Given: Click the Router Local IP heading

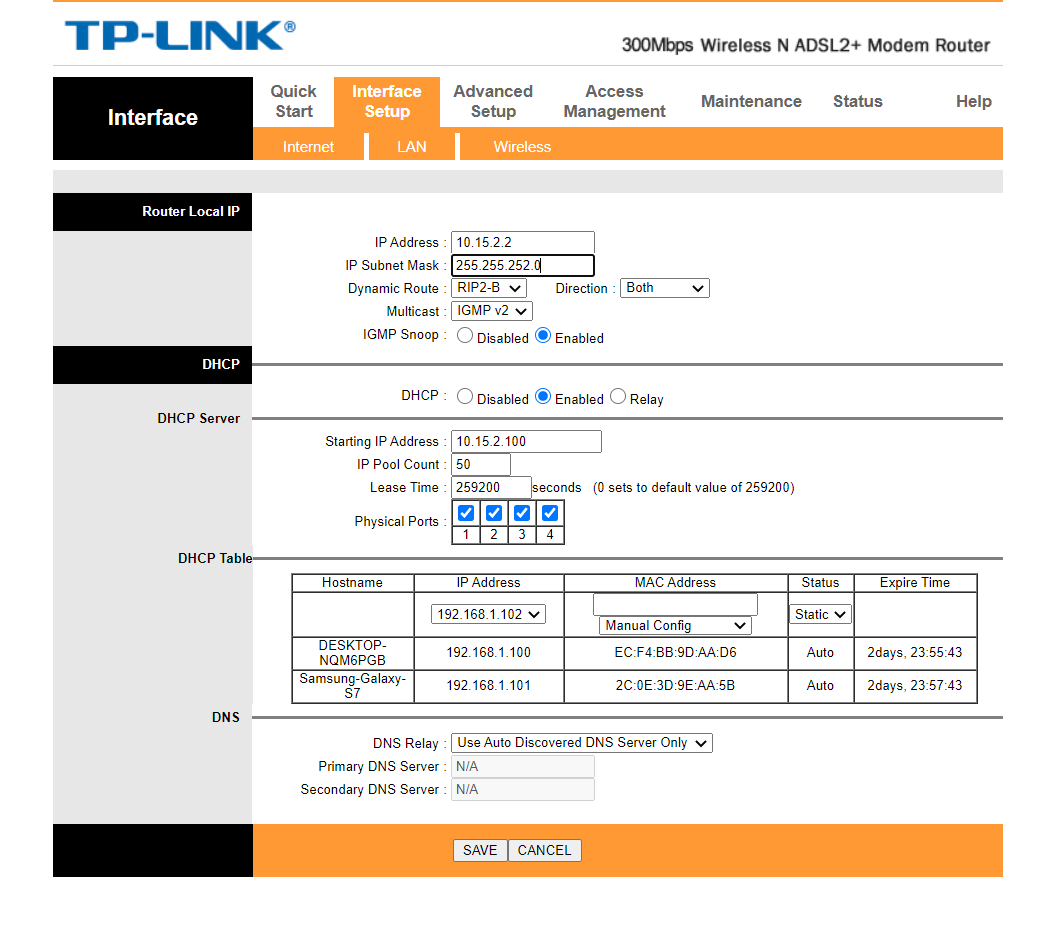Looking at the screenshot, I should tap(191, 211).
